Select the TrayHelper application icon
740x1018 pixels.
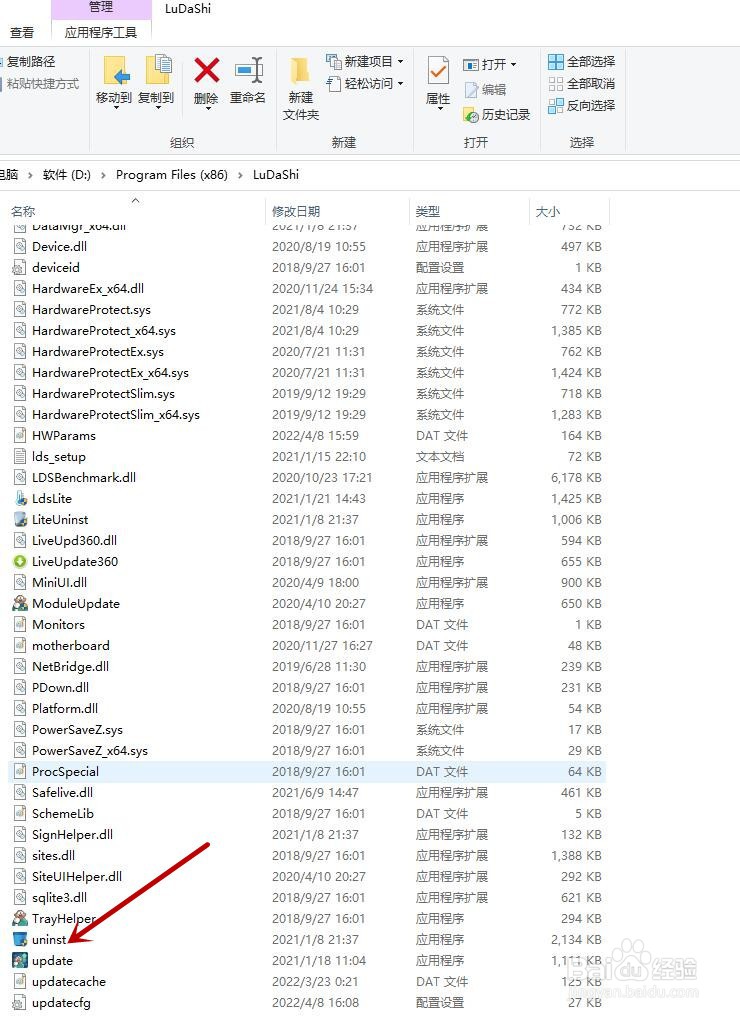click(x=20, y=918)
